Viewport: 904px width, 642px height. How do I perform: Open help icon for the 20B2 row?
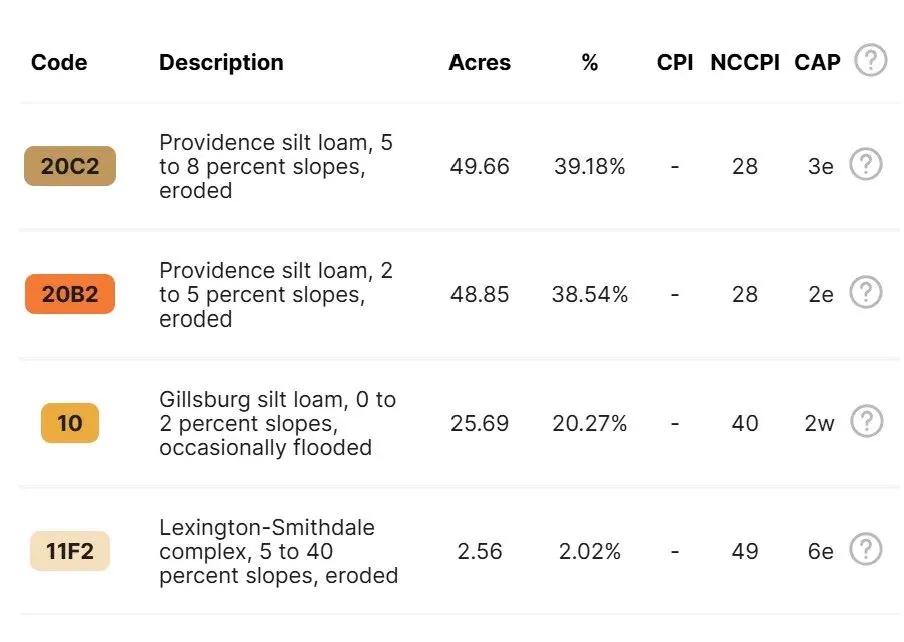[866, 292]
